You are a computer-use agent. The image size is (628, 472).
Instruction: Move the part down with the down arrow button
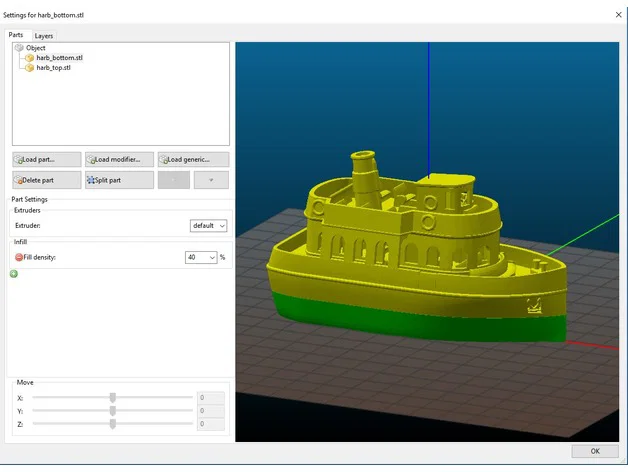click(211, 180)
